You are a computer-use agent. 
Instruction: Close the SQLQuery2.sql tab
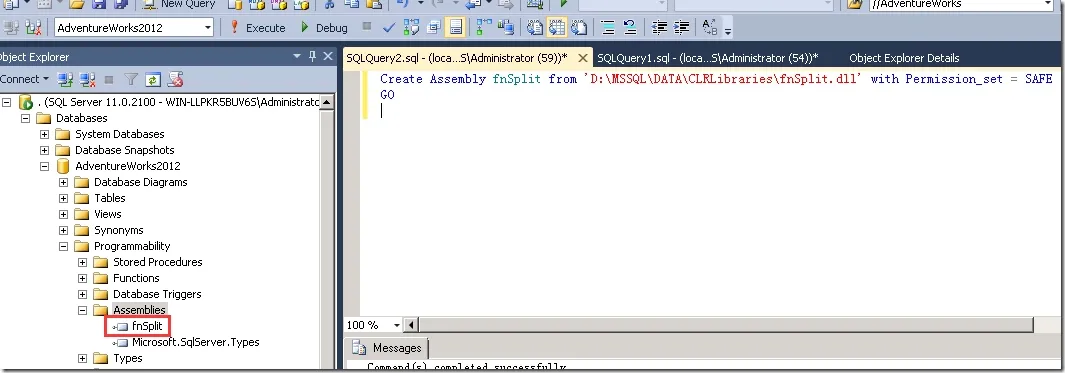[582, 58]
